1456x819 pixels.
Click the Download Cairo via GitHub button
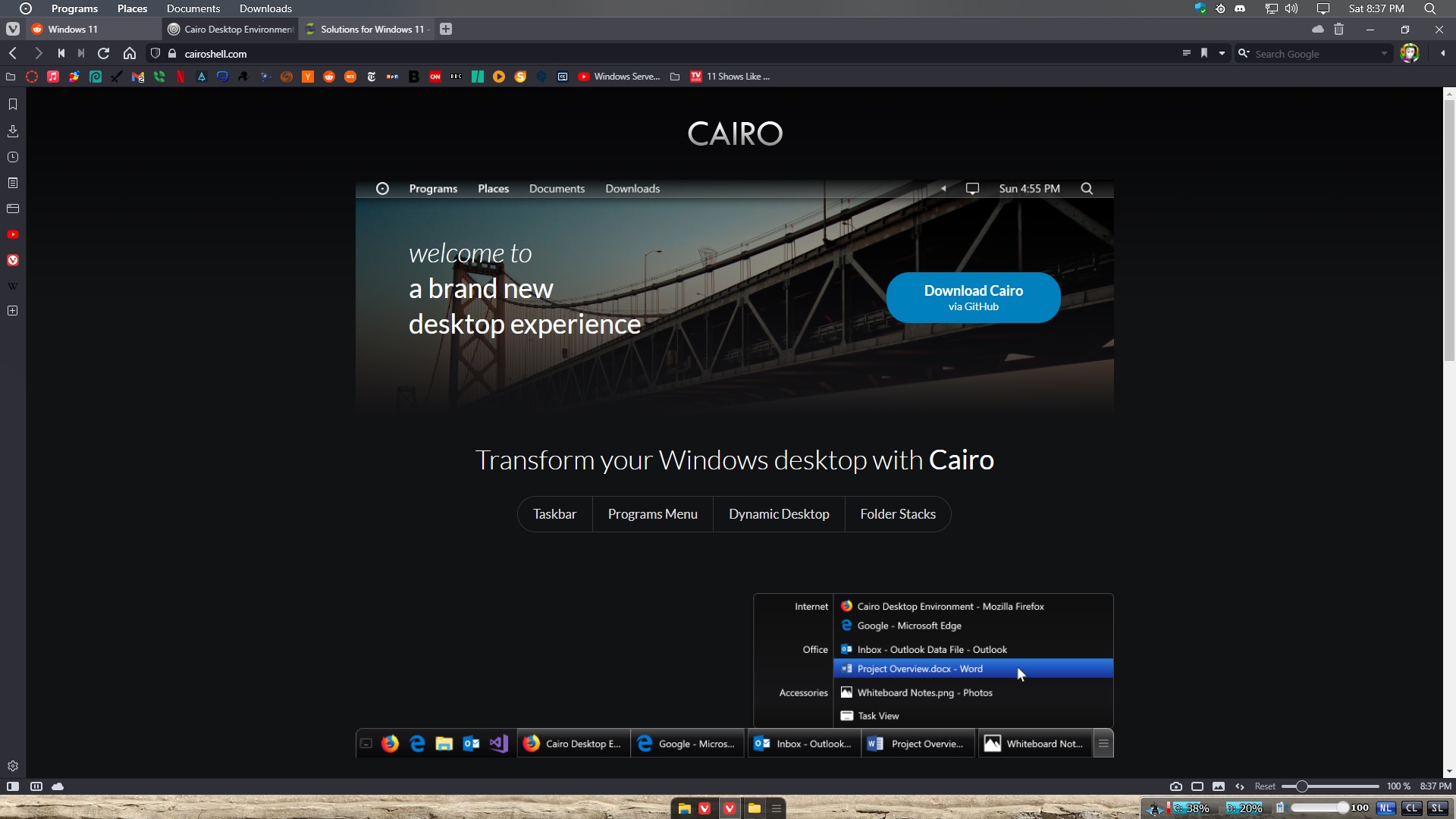[x=973, y=297]
